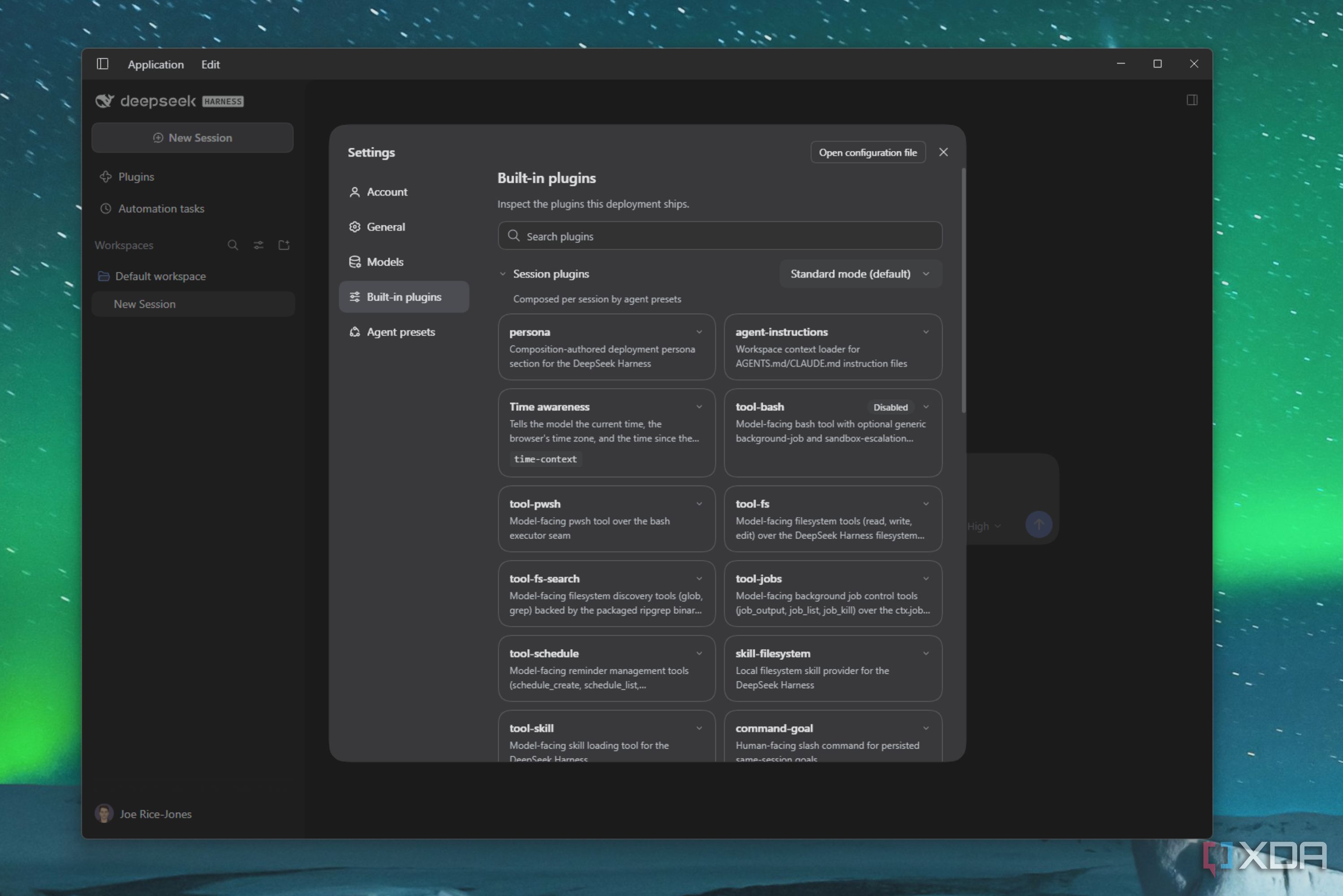The height and width of the screenshot is (896, 1343).
Task: Add a new workspace folder icon
Action: click(284, 245)
